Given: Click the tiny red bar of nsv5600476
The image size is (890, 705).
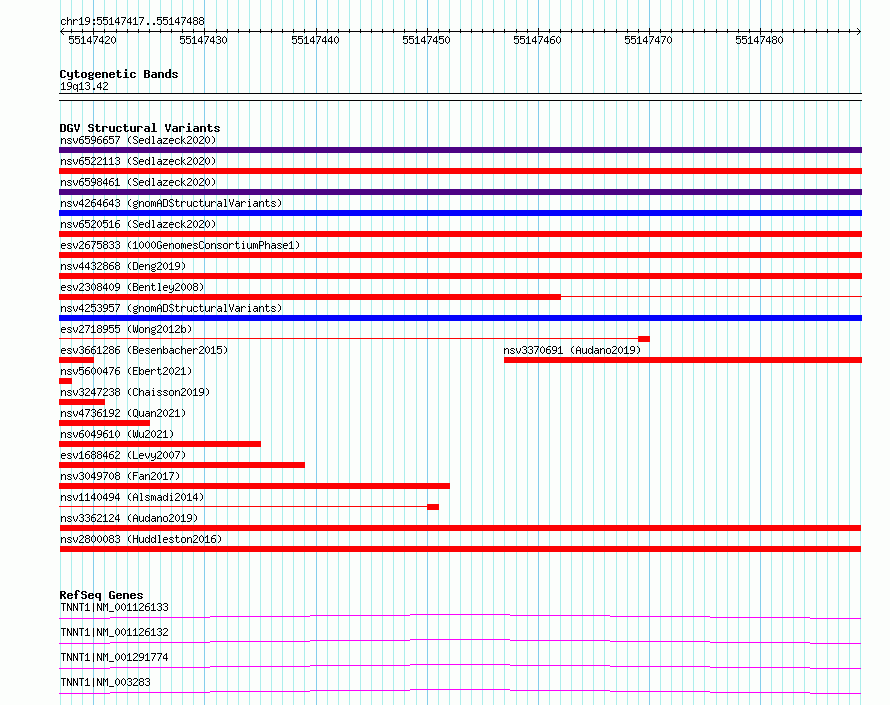Looking at the screenshot, I should click(65, 381).
